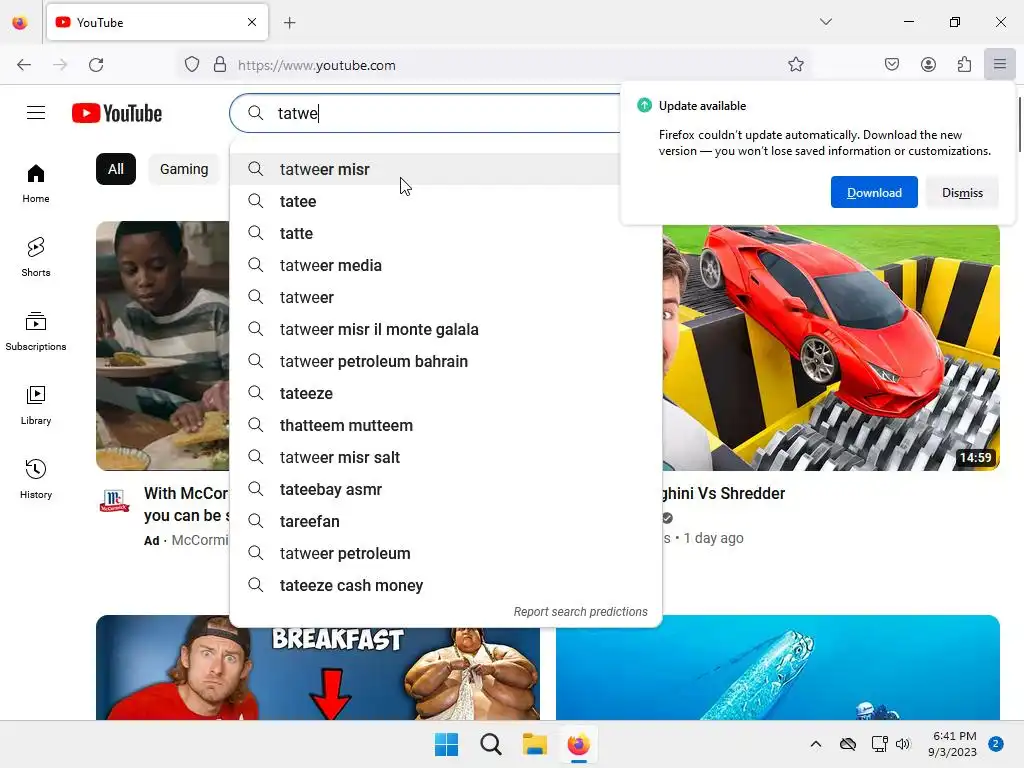Viewport: 1024px width, 768px height.
Task: Choose 'tatweer petroleum bahrain' suggestion
Action: 445,361
